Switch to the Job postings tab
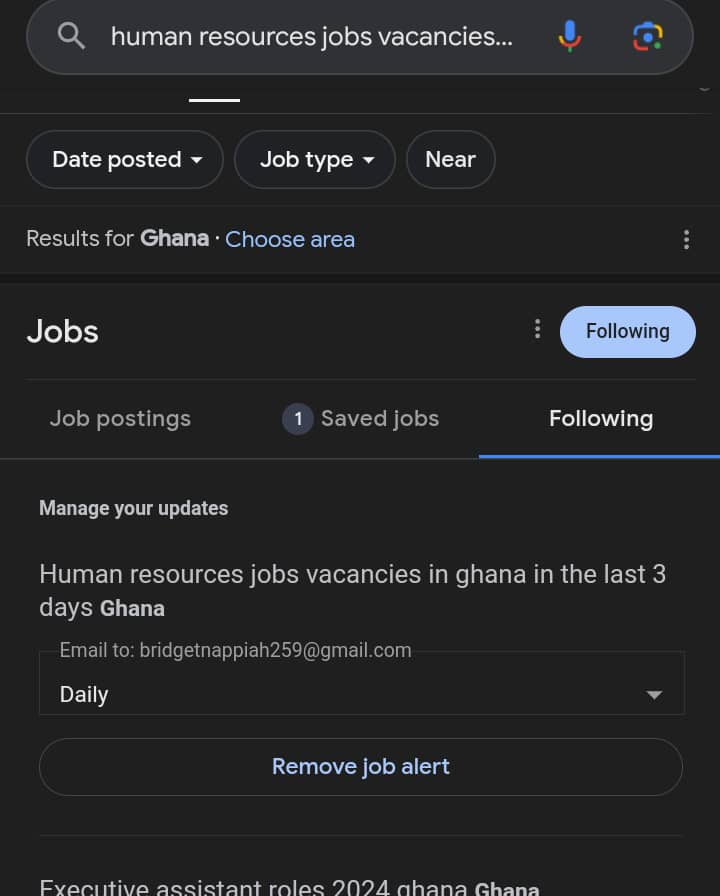This screenshot has width=720, height=896. coord(120,419)
